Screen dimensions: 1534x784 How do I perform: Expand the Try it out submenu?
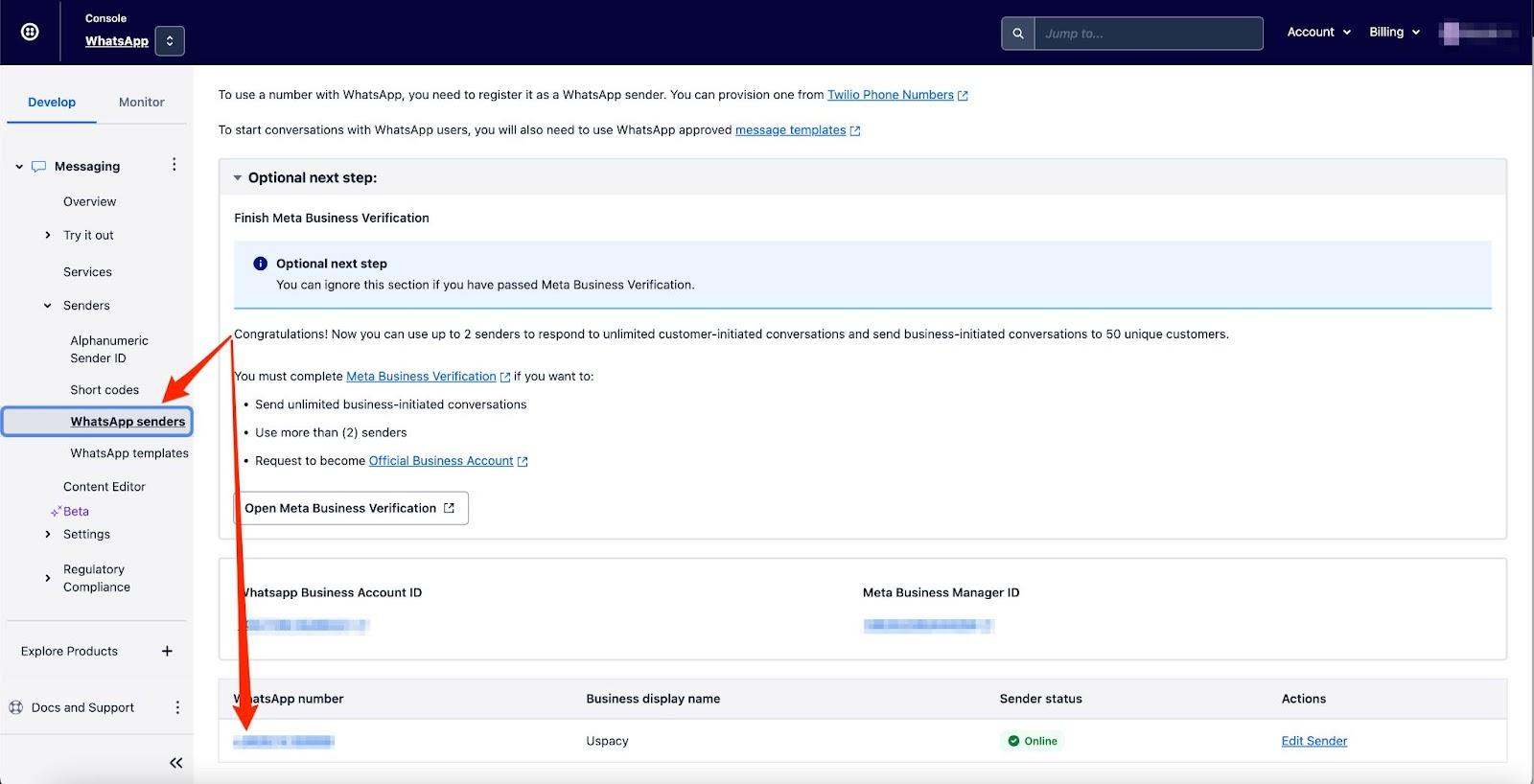48,236
